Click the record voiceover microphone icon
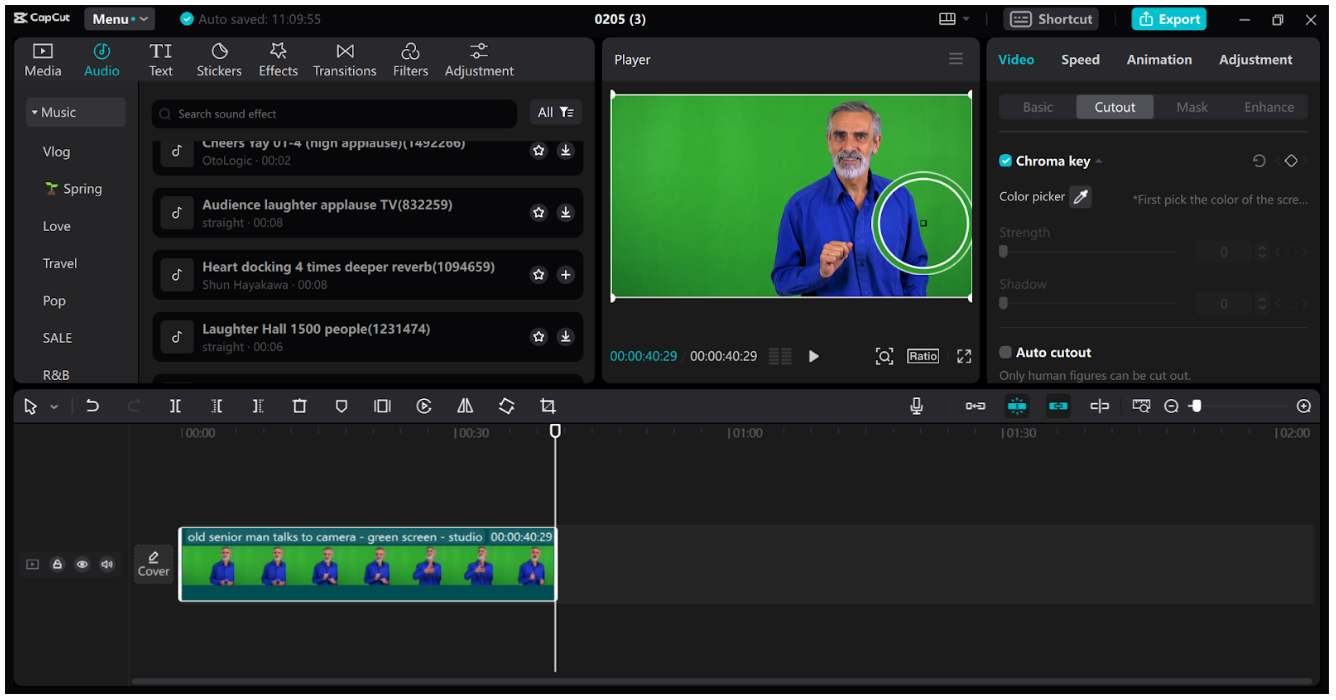This screenshot has width=1336, height=700. 916,406
